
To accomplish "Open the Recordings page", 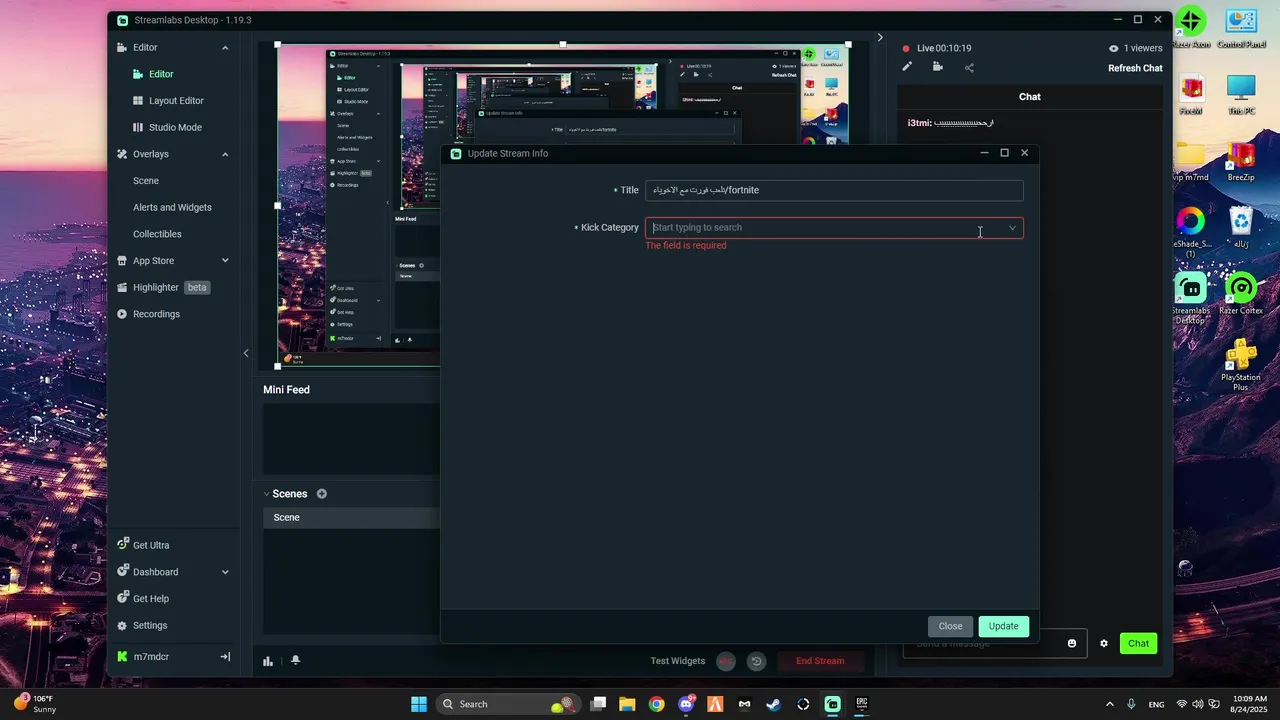I will [156, 314].
